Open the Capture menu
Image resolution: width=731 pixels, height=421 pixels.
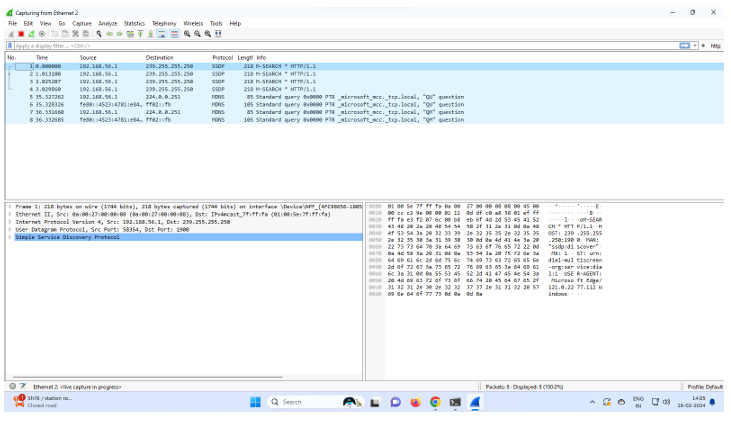pos(82,23)
